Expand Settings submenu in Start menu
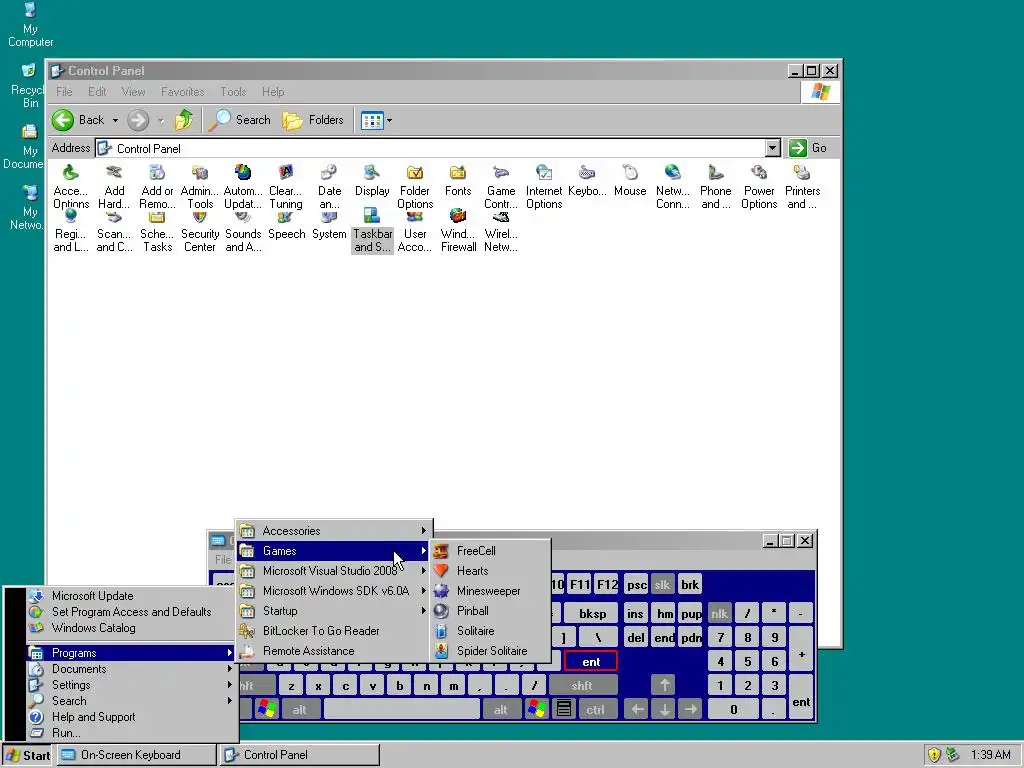1024x768 pixels. [131, 685]
